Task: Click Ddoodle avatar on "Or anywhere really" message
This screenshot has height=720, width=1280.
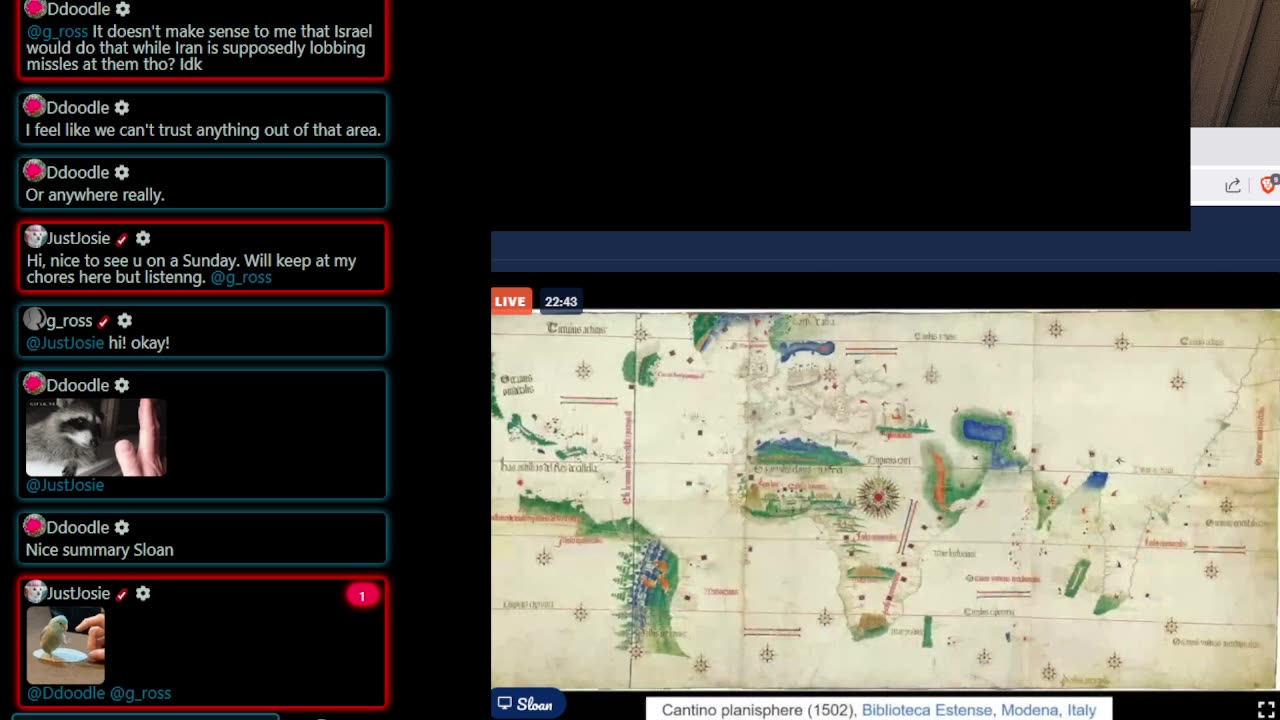Action: tap(35, 171)
